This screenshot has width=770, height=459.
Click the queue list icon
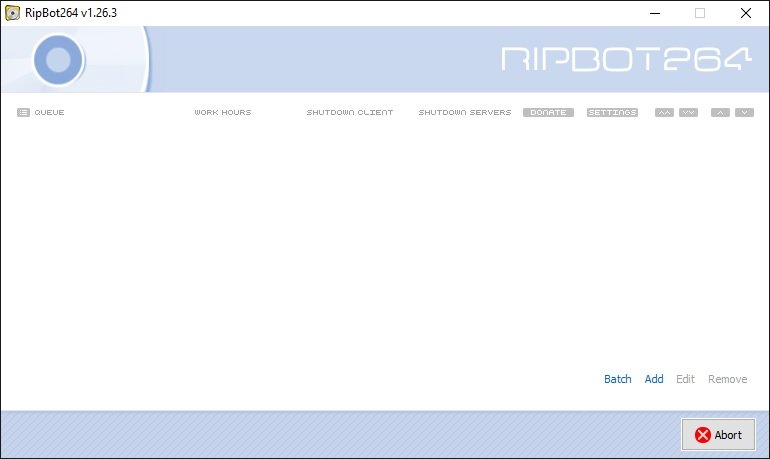tap(23, 113)
